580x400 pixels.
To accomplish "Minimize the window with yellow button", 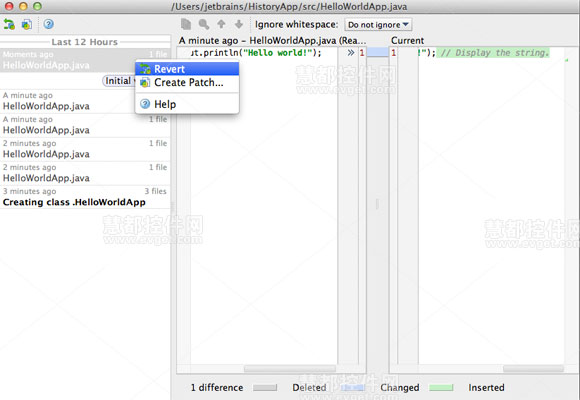I will coord(23,6).
